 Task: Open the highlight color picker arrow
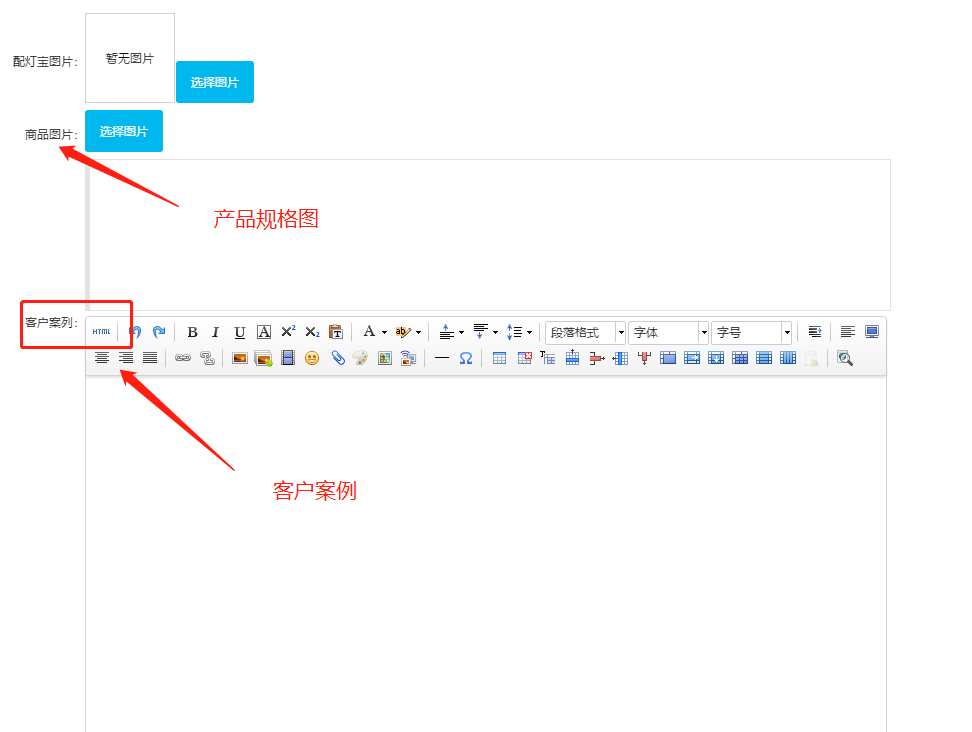tap(418, 332)
